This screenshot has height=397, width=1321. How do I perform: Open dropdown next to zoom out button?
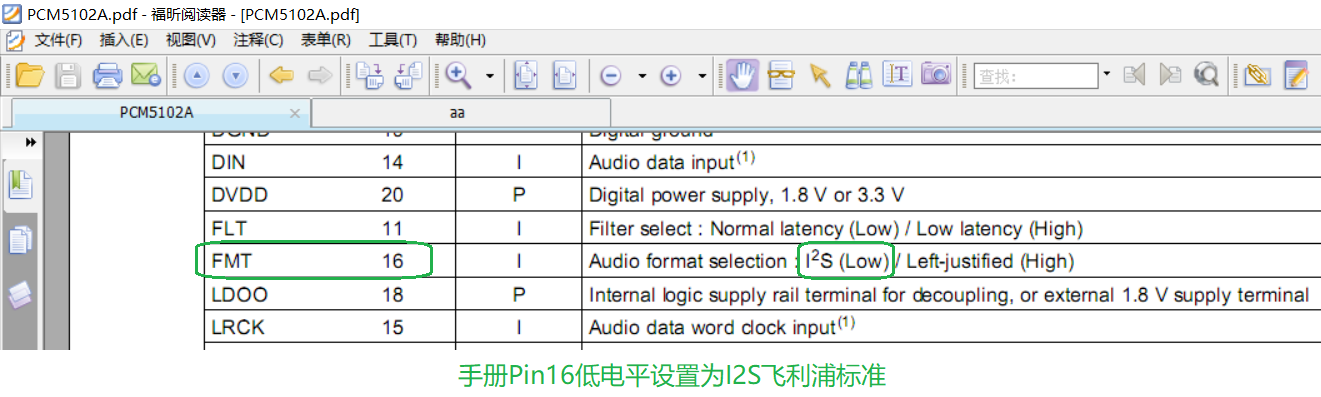tap(641, 76)
